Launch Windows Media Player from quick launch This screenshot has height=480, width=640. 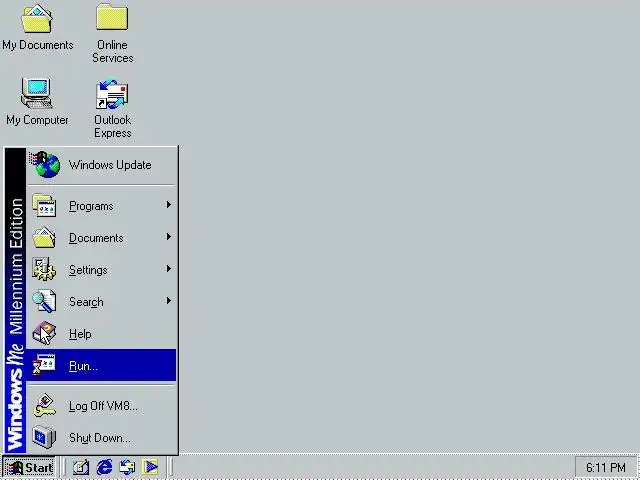pyautogui.click(x=150, y=467)
